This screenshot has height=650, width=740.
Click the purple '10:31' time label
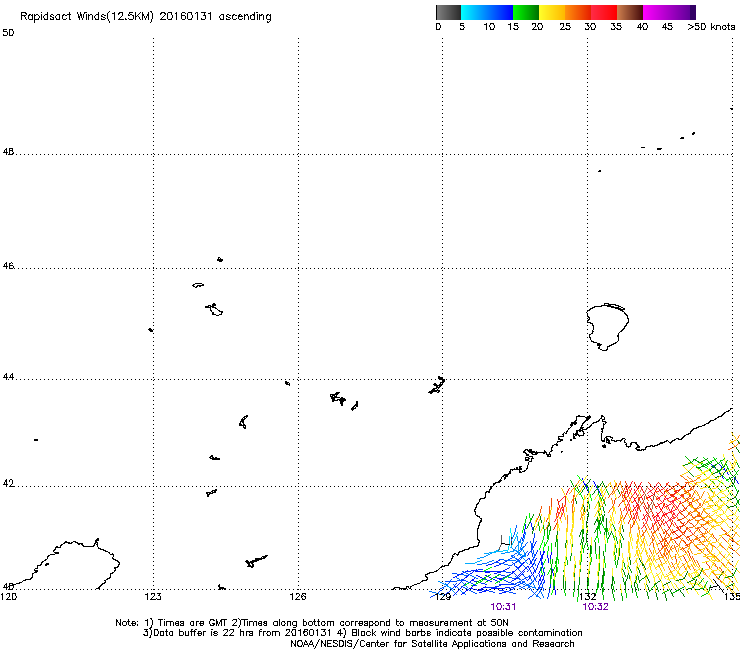pos(503,607)
